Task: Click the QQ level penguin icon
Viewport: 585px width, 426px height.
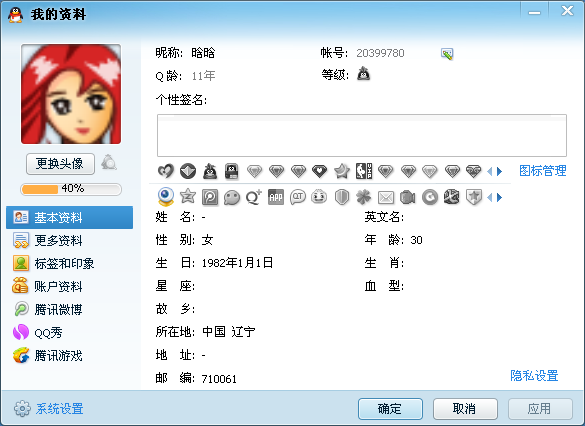Action: pos(364,74)
